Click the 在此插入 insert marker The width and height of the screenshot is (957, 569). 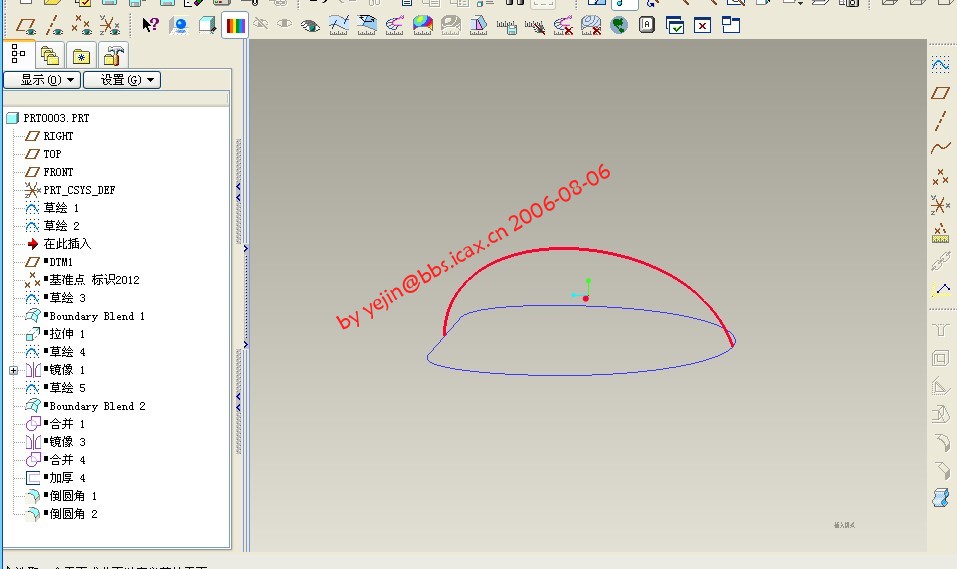tap(67, 244)
